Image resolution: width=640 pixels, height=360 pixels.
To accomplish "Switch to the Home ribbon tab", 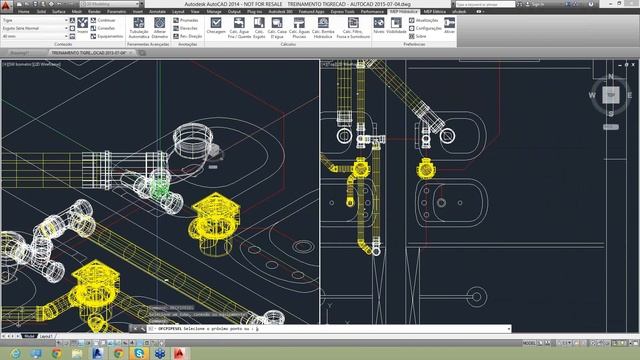I will coord(24,11).
